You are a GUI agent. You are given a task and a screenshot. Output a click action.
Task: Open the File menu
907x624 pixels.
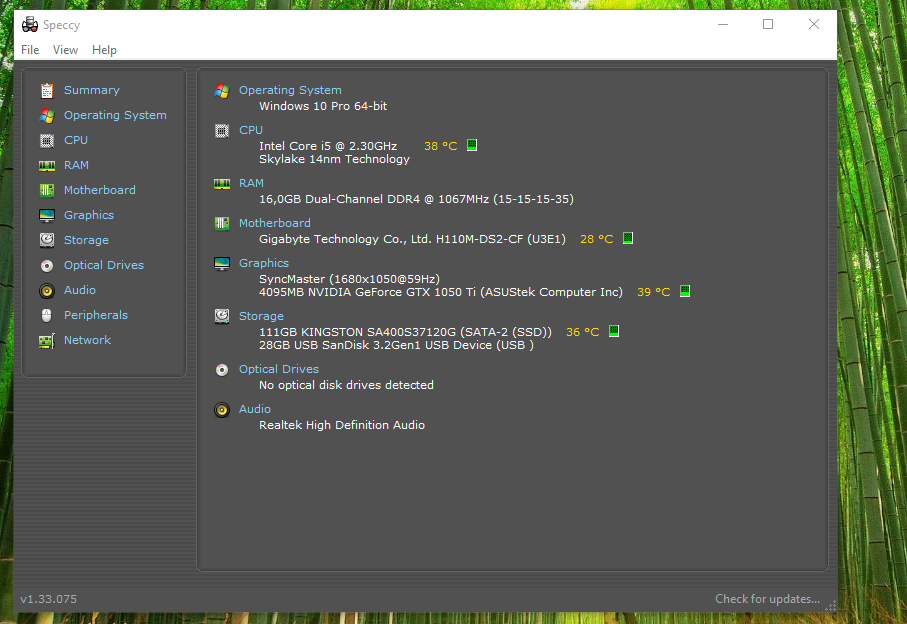pos(30,50)
